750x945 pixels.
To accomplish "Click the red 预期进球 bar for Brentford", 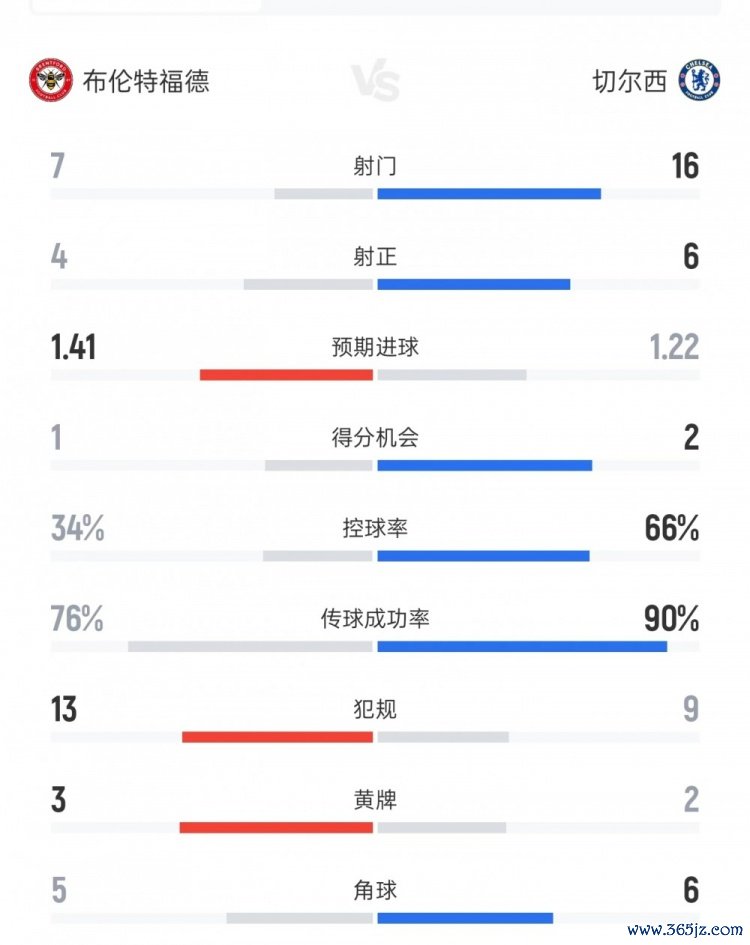I will 286,375.
